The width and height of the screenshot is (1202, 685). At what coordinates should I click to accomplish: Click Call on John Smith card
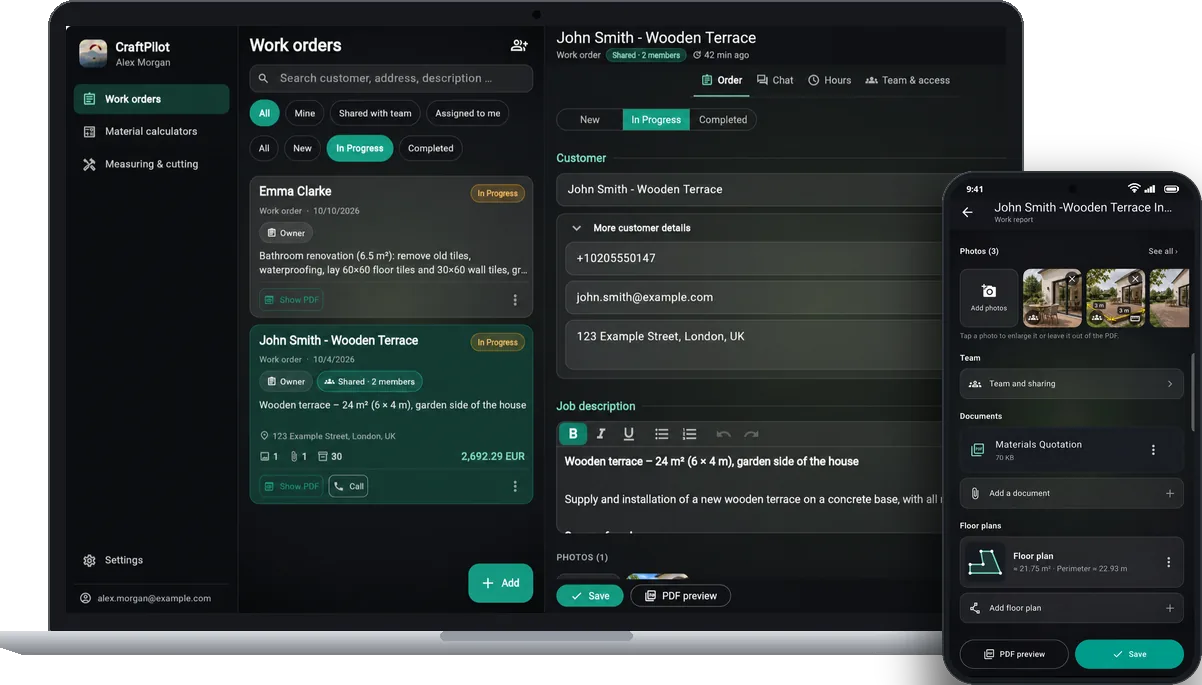(348, 486)
